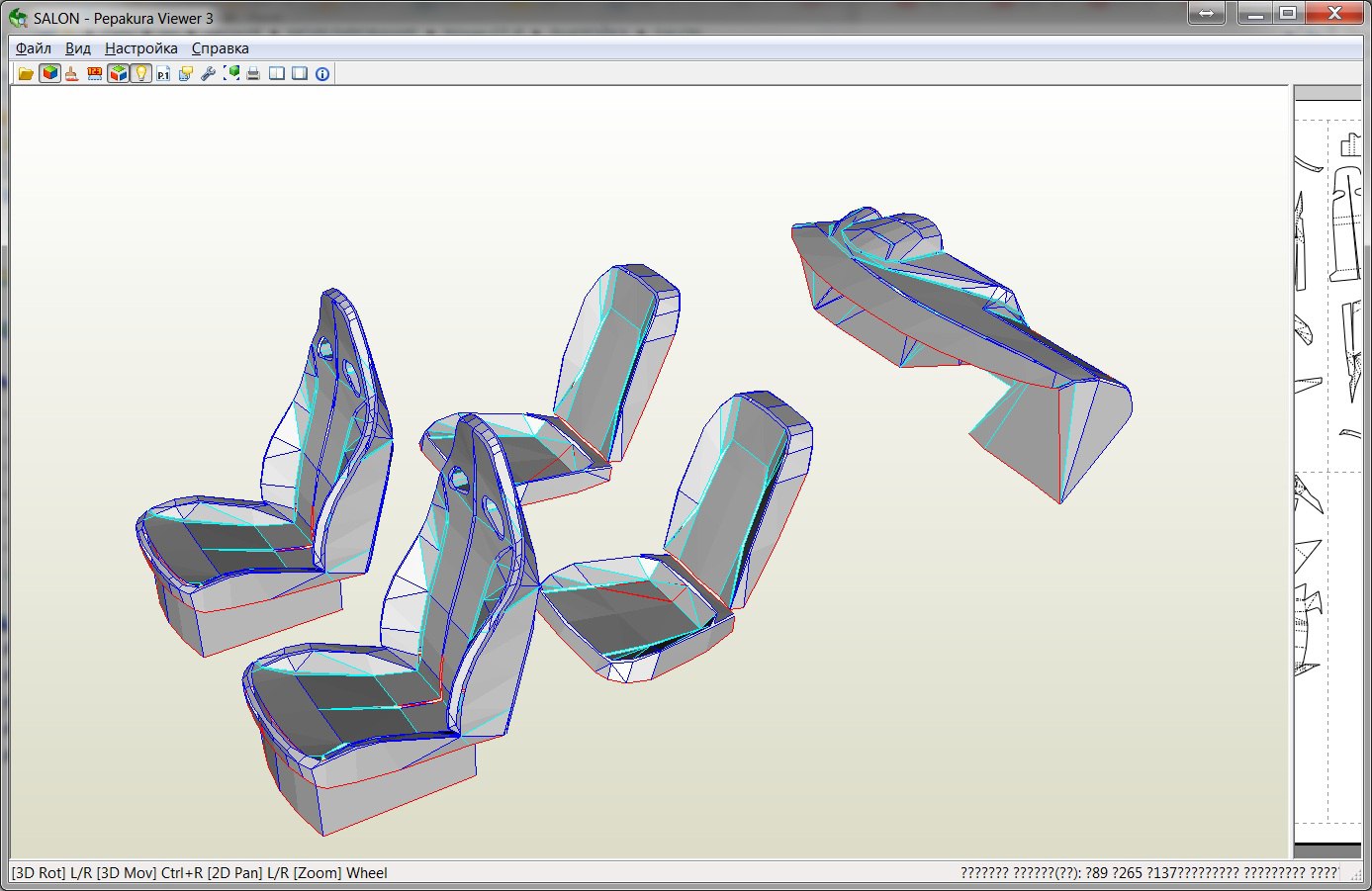This screenshot has width=1372, height=891.
Task: Click the 123 edge ID icon
Action: [95, 74]
